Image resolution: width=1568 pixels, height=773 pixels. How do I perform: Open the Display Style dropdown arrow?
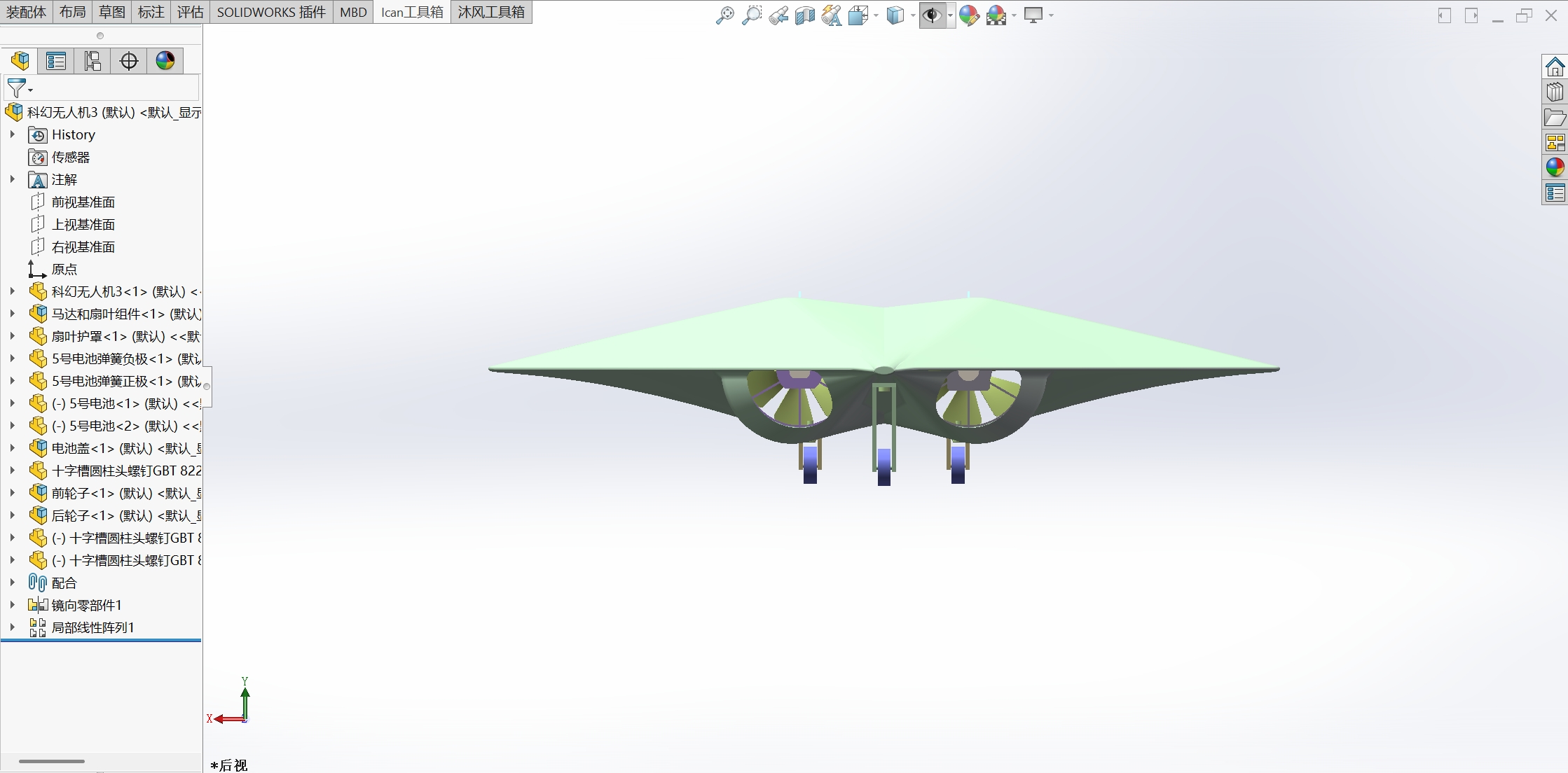pyautogui.click(x=913, y=15)
